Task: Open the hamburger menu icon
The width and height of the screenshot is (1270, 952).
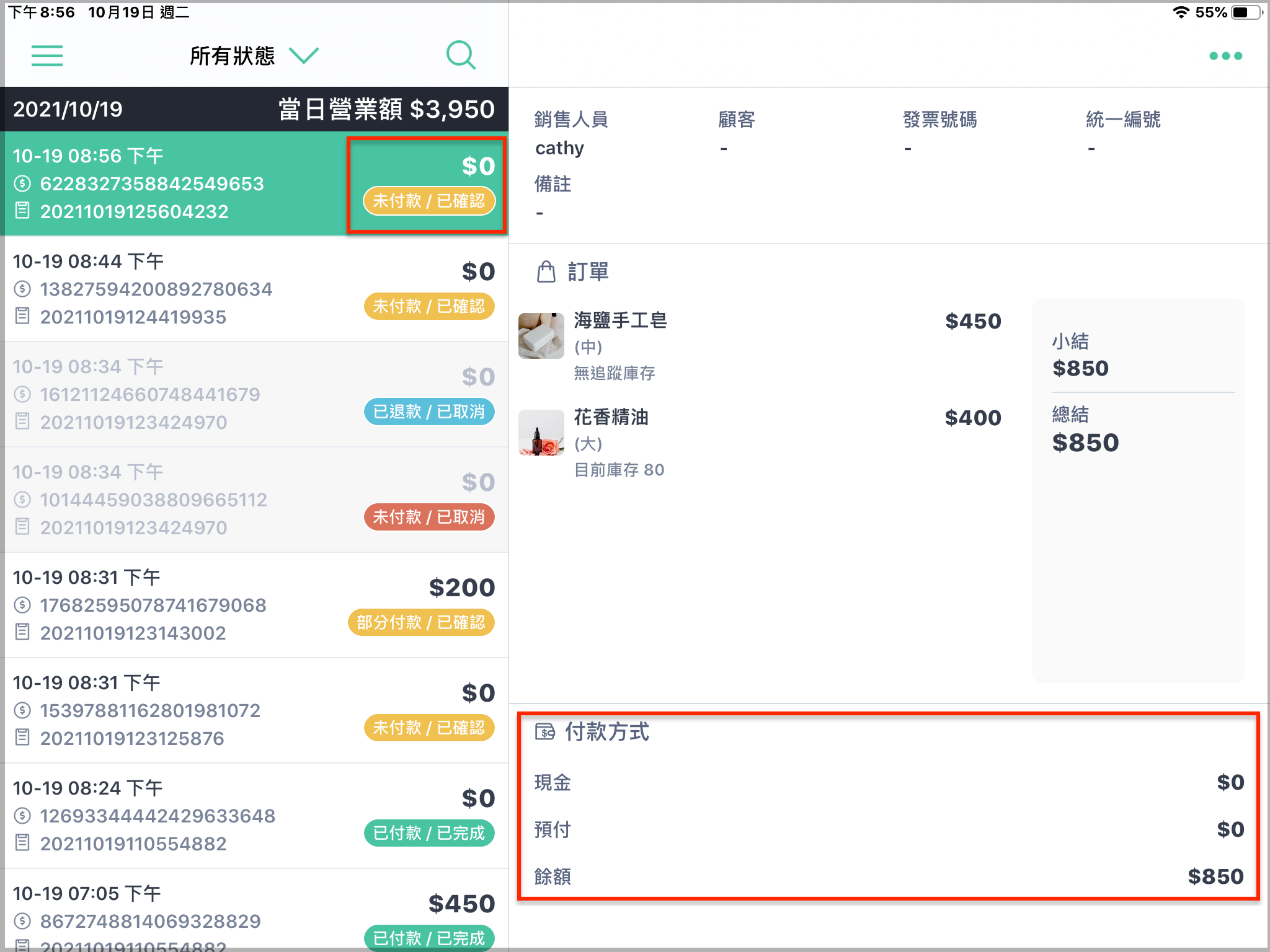Action: coord(47,56)
